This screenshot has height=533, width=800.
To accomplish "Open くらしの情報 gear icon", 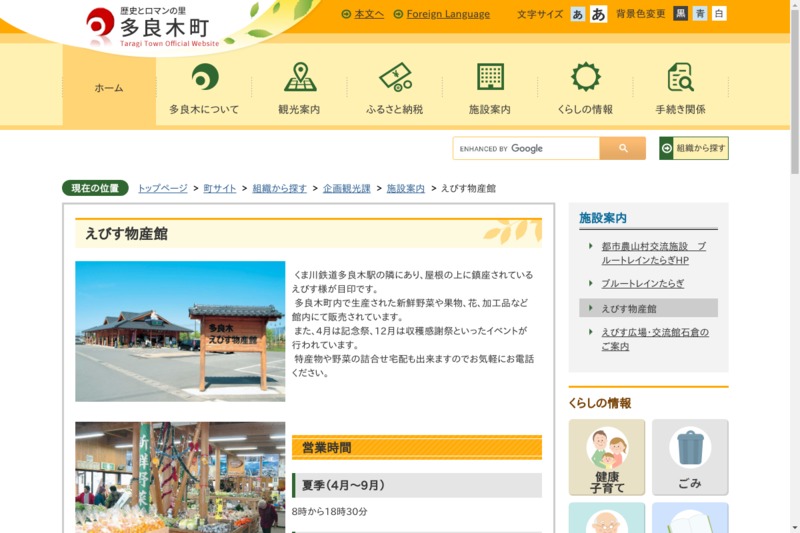I will tap(585, 78).
